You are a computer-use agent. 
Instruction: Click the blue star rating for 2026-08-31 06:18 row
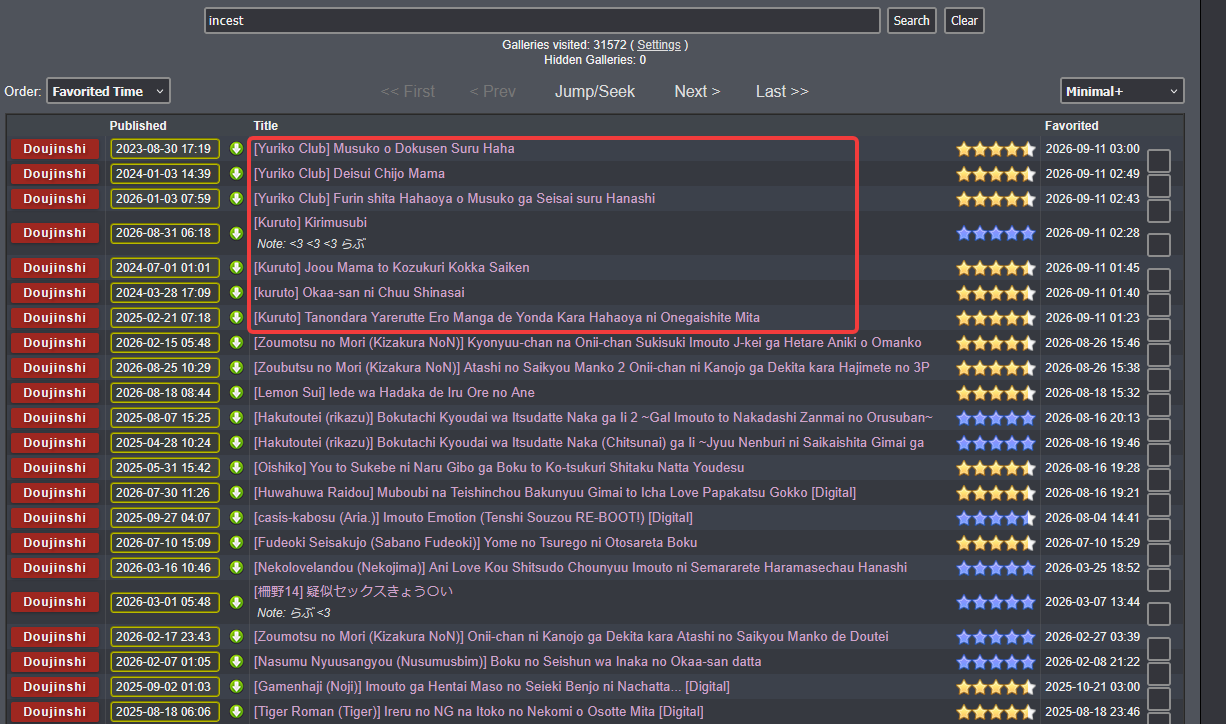[995, 233]
